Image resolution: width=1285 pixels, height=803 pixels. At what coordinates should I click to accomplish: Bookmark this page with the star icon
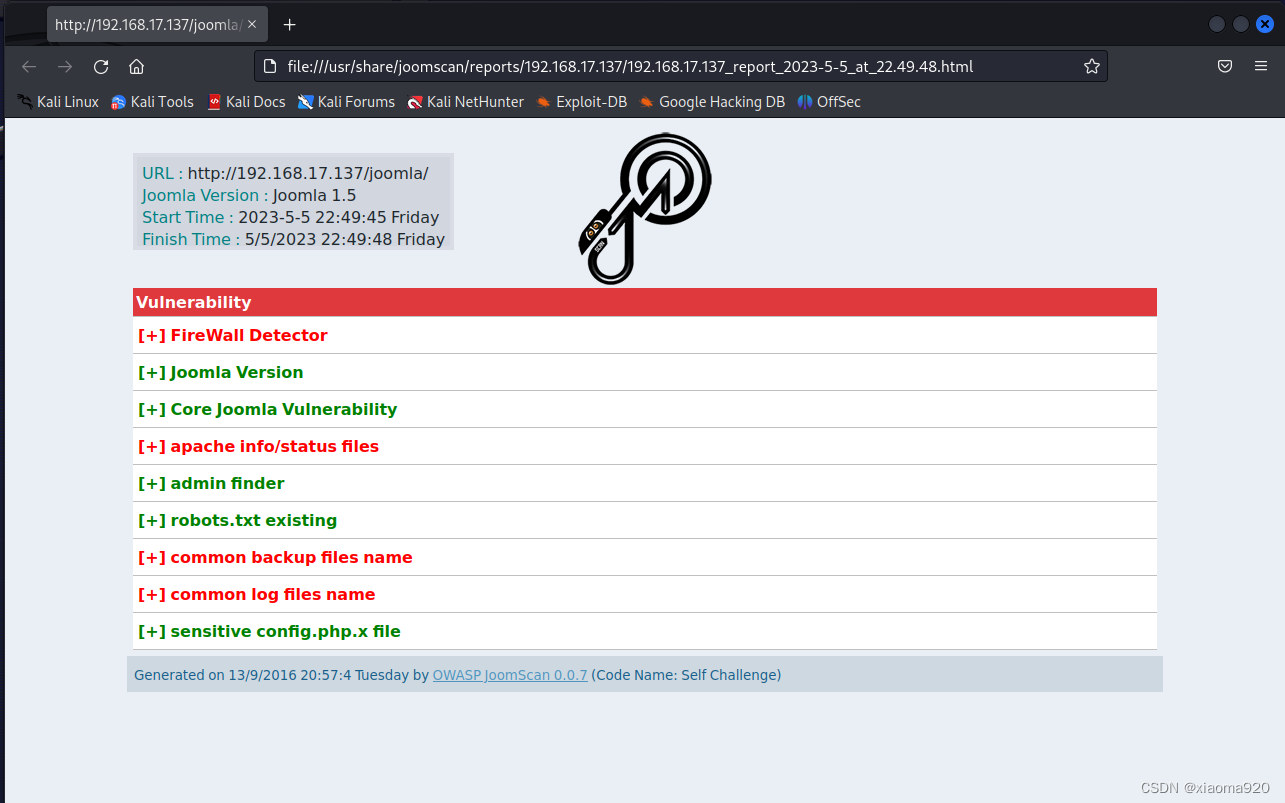pyautogui.click(x=1091, y=67)
